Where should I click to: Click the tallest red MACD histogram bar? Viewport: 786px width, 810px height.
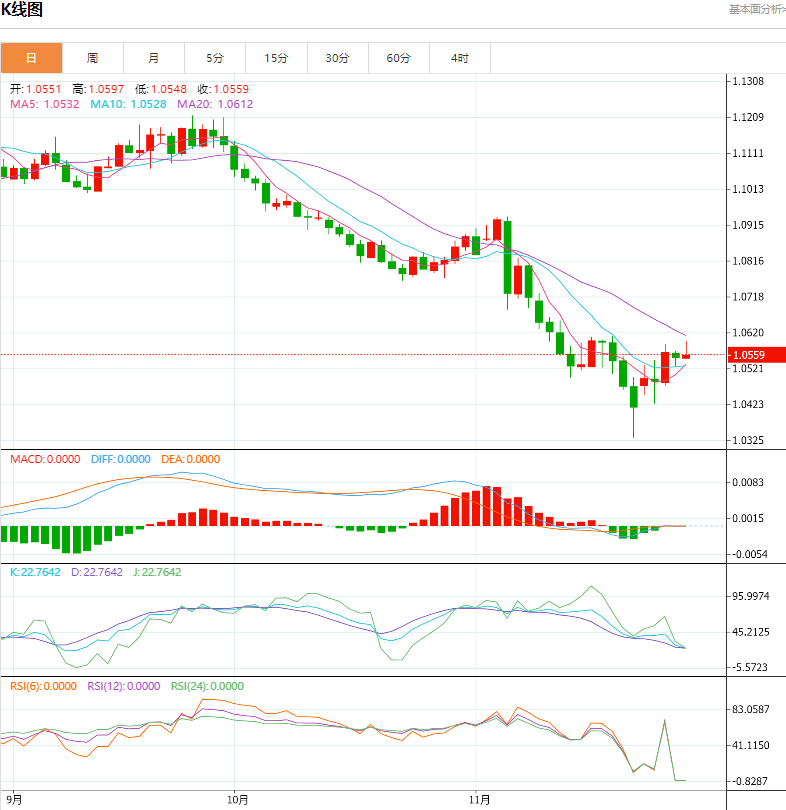(x=486, y=506)
